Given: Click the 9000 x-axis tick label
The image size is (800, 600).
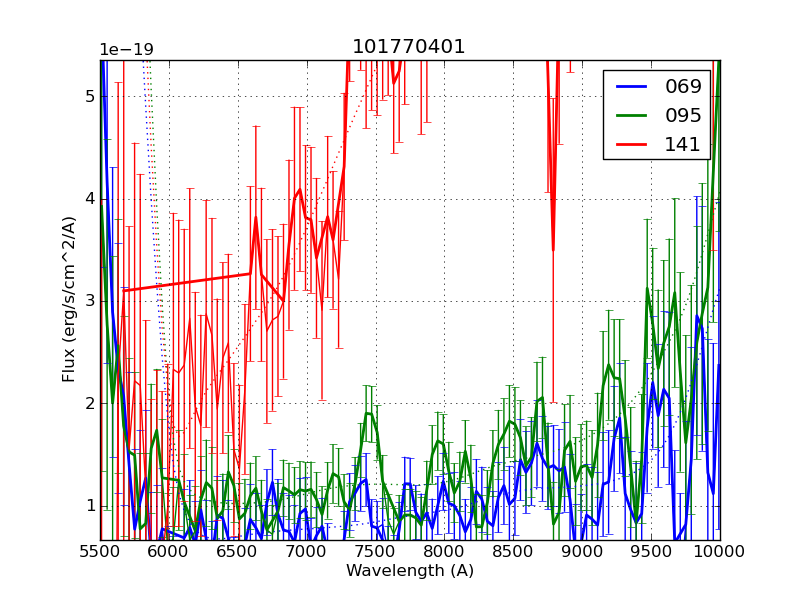Looking at the screenshot, I should pyautogui.click(x=583, y=551).
